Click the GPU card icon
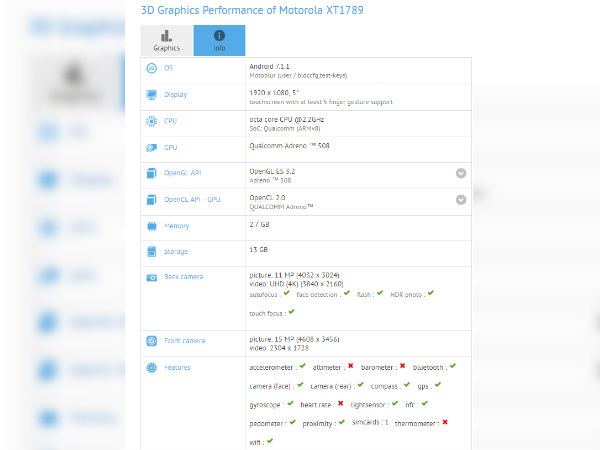Screen dimensions: 600x450 click(x=152, y=148)
